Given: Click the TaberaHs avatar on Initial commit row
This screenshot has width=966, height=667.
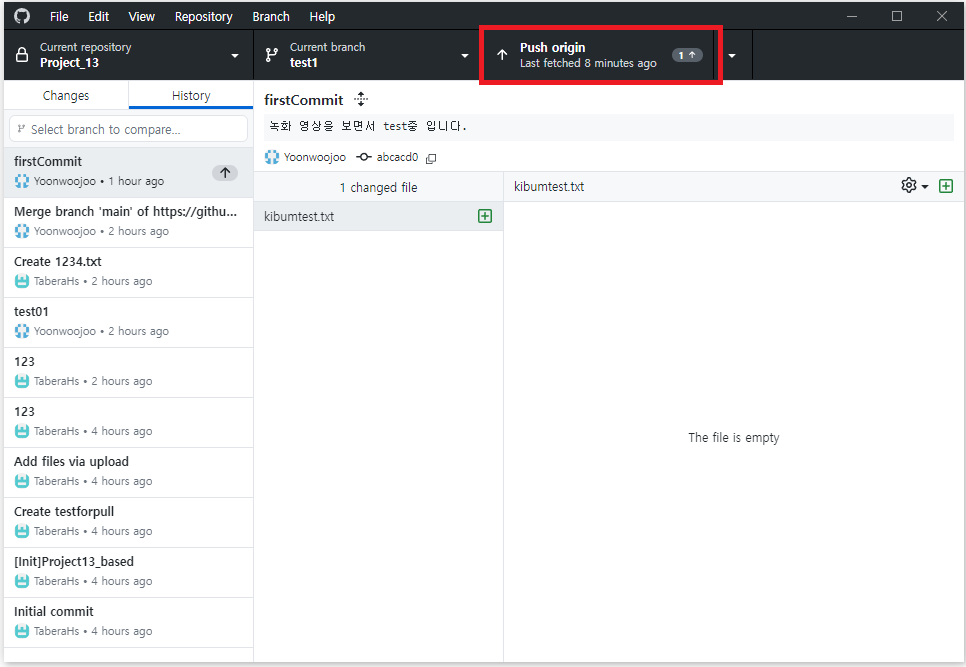Looking at the screenshot, I should [x=22, y=631].
